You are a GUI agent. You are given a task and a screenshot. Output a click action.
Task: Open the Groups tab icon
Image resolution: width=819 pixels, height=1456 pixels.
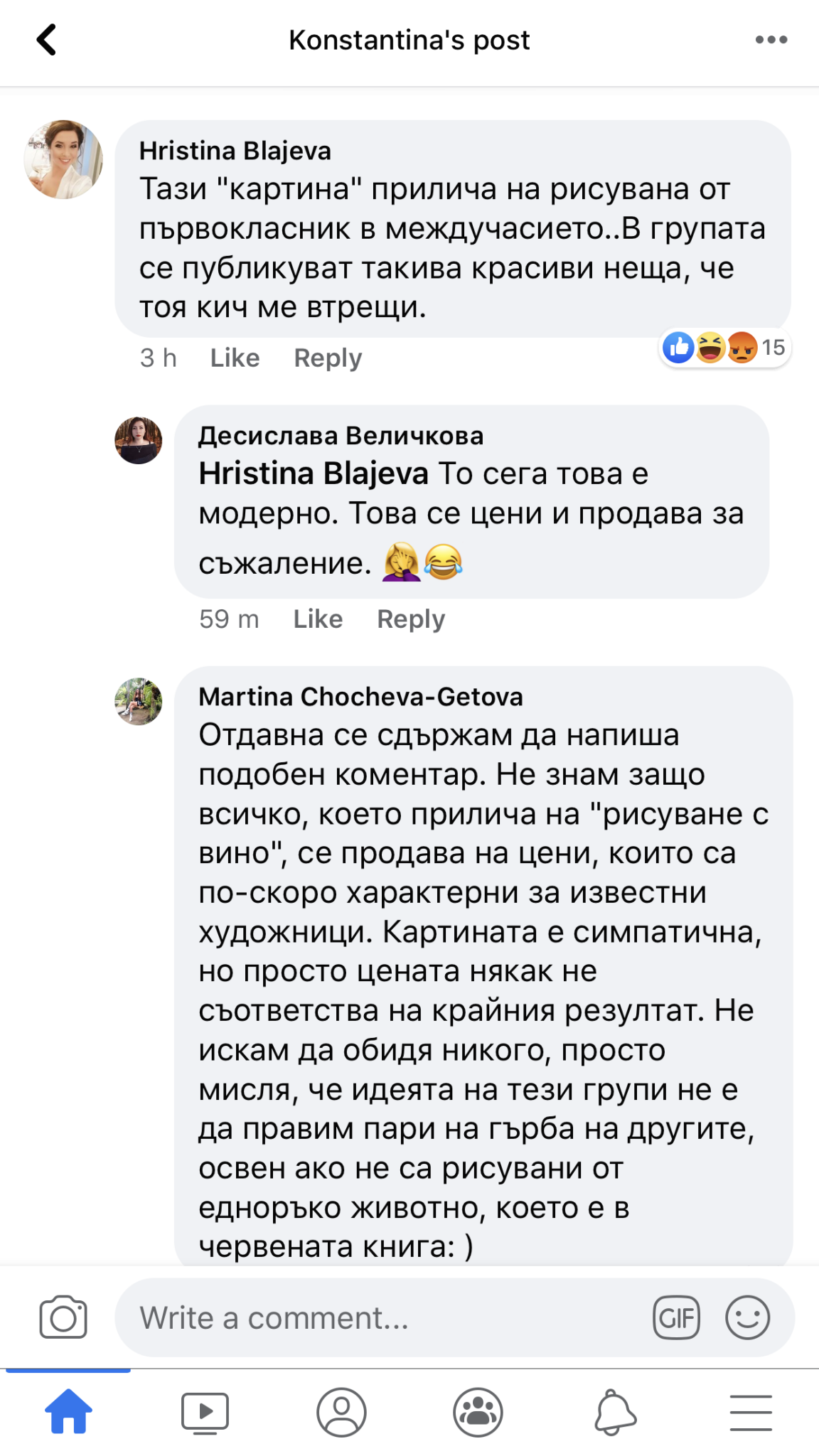[x=478, y=1411]
